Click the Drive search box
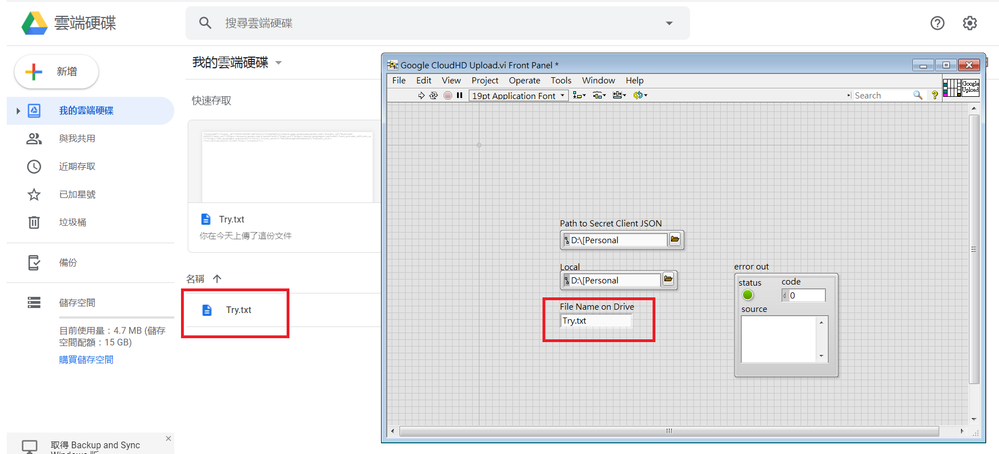The image size is (999, 454). pyautogui.click(x=437, y=23)
